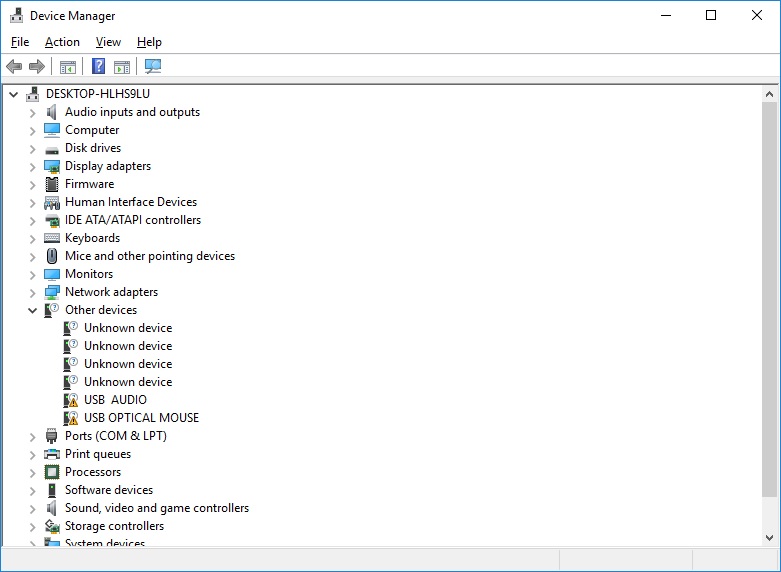Click the Storage controllers icon
This screenshot has width=781, height=572.
[x=52, y=526]
